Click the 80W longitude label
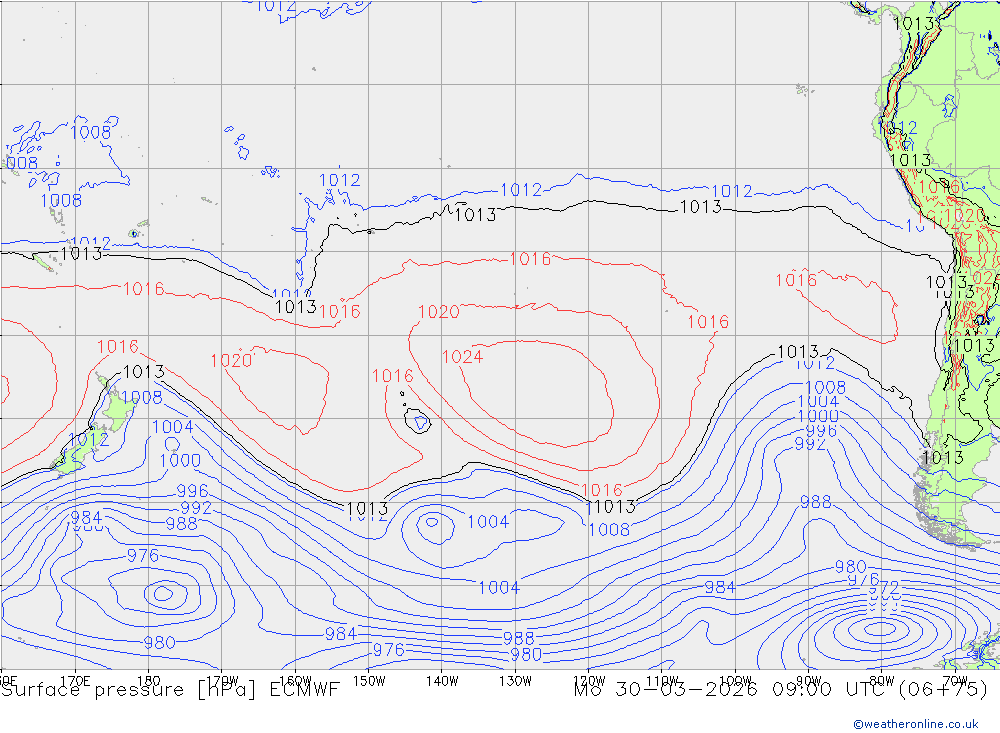The image size is (1000, 733). 882,680
